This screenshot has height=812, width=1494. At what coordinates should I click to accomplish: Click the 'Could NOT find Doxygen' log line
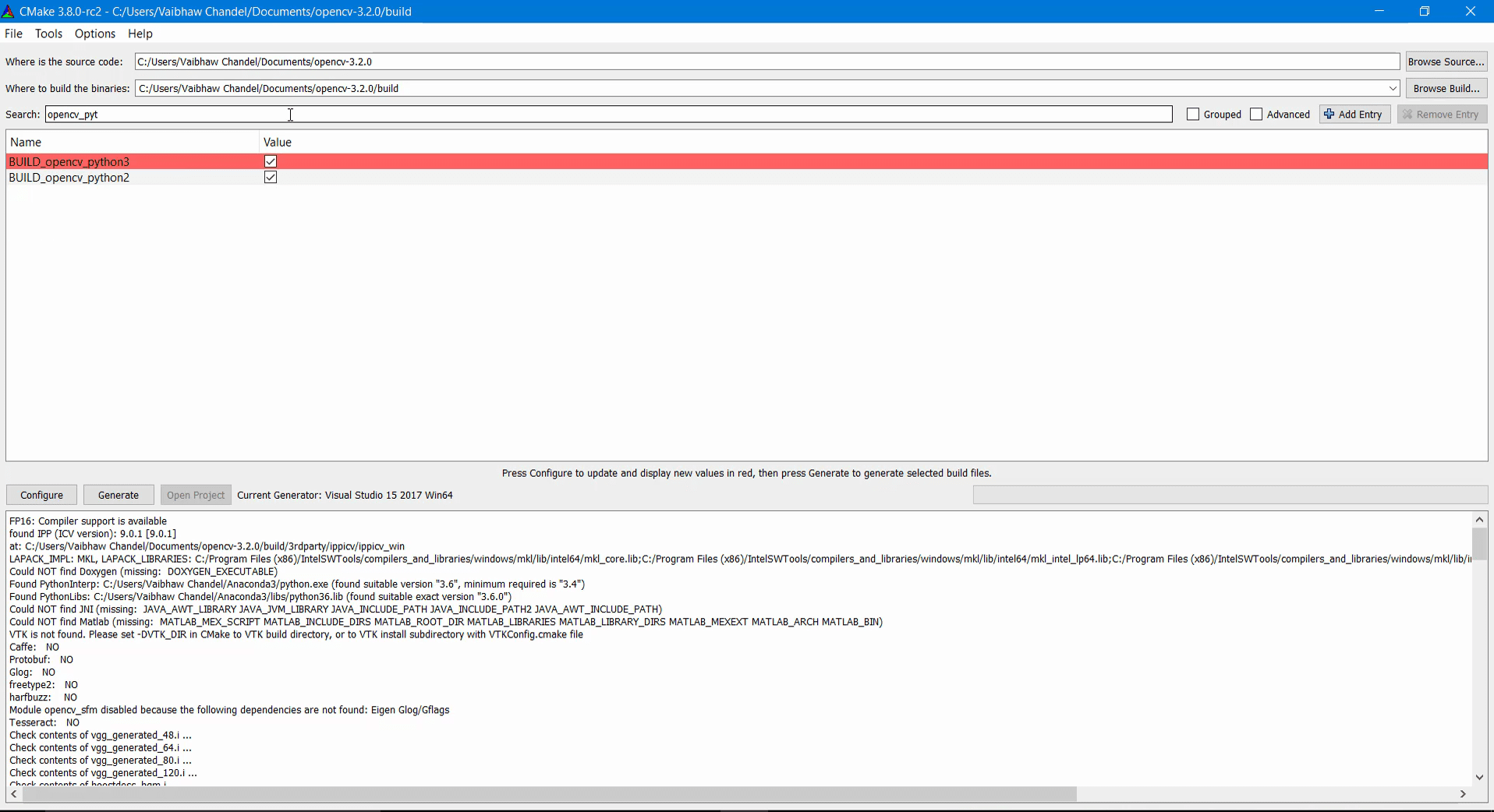(x=143, y=572)
